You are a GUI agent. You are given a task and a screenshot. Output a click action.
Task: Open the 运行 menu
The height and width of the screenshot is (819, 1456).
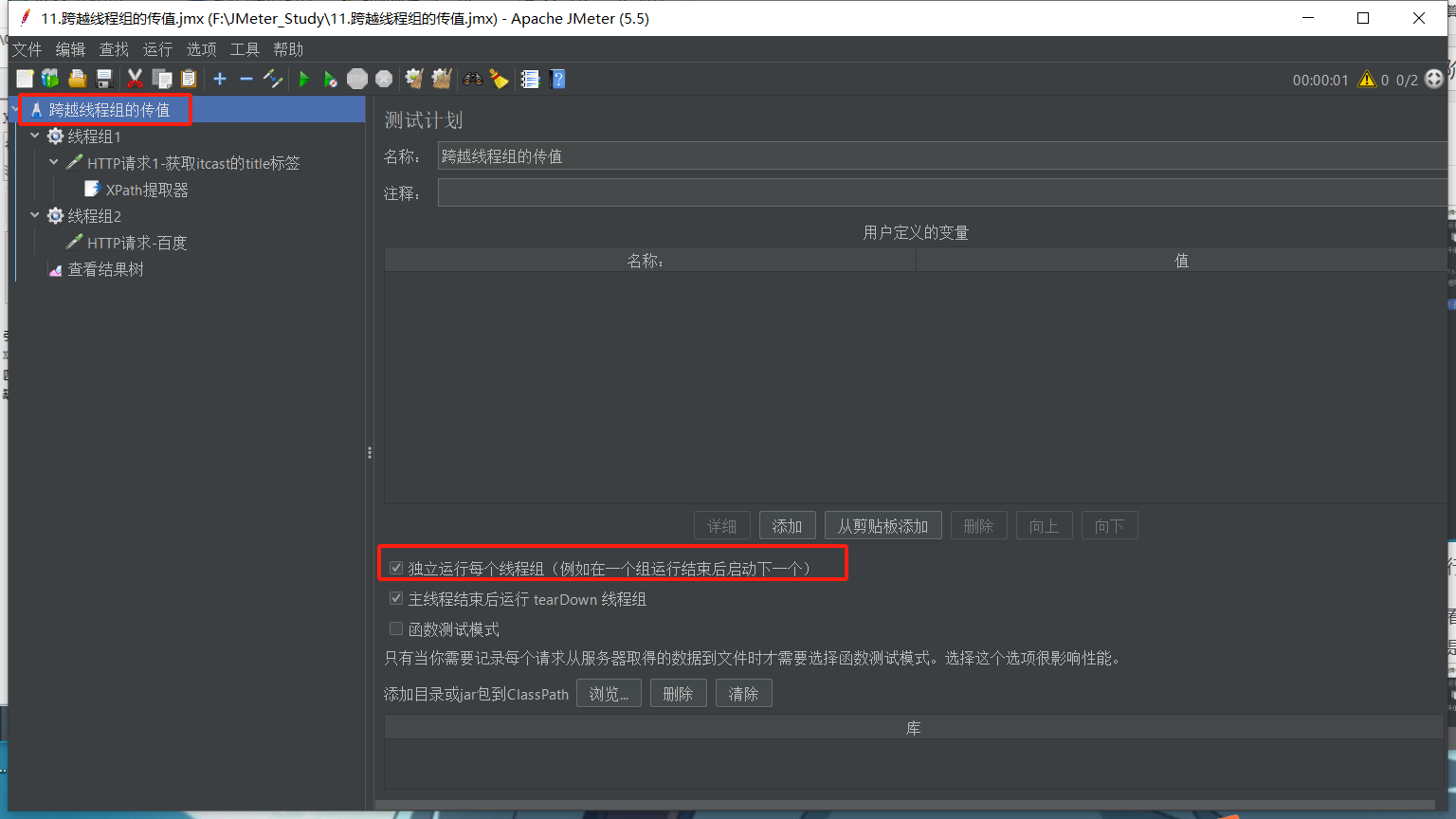coord(157,49)
